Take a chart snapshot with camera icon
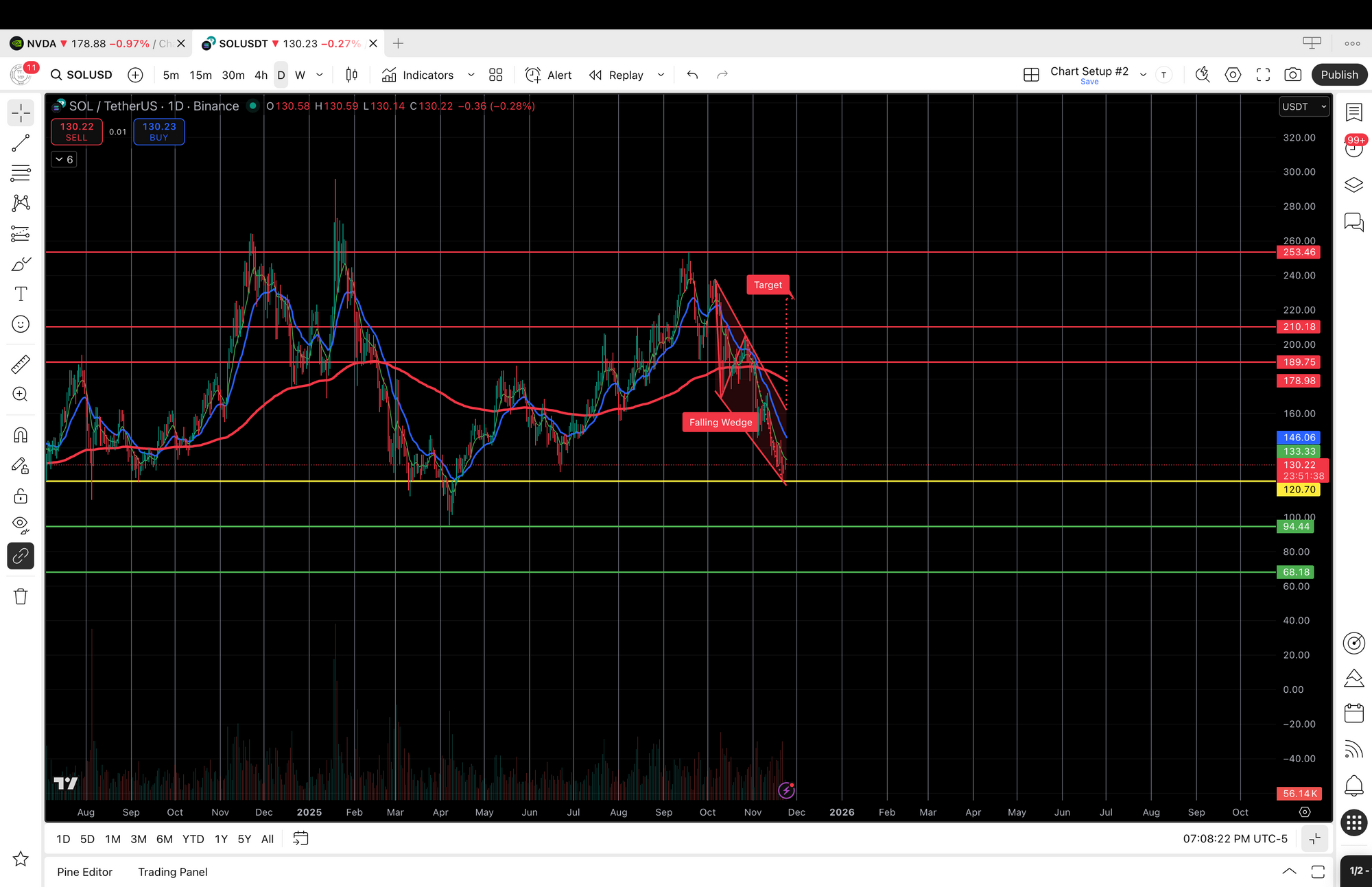 1292,75
